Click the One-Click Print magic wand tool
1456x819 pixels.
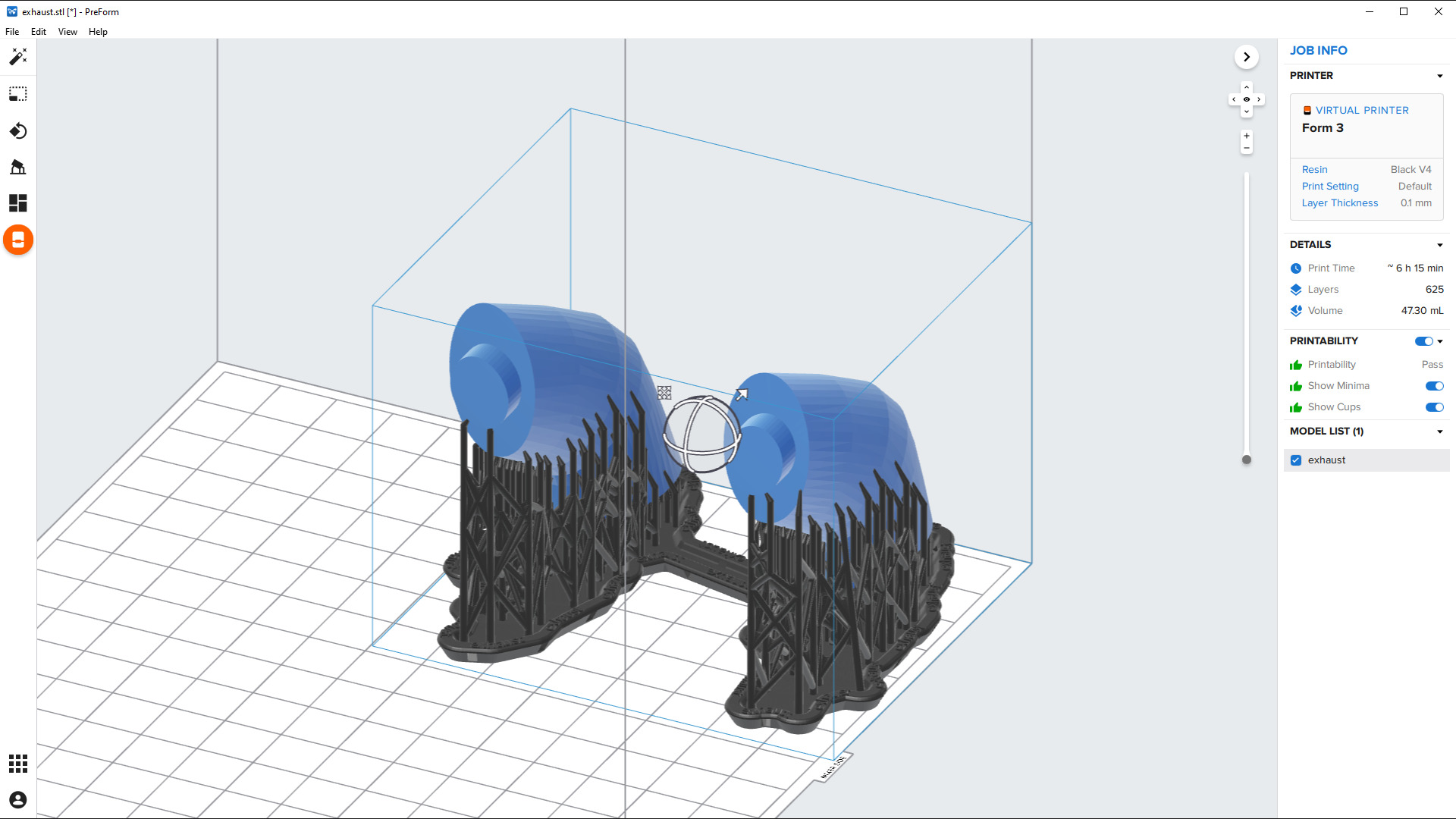pyautogui.click(x=18, y=57)
